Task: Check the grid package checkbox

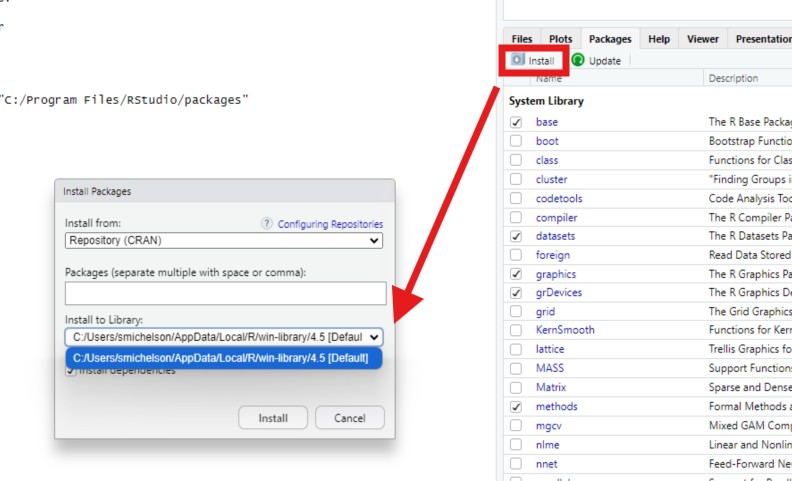Action: click(x=516, y=312)
